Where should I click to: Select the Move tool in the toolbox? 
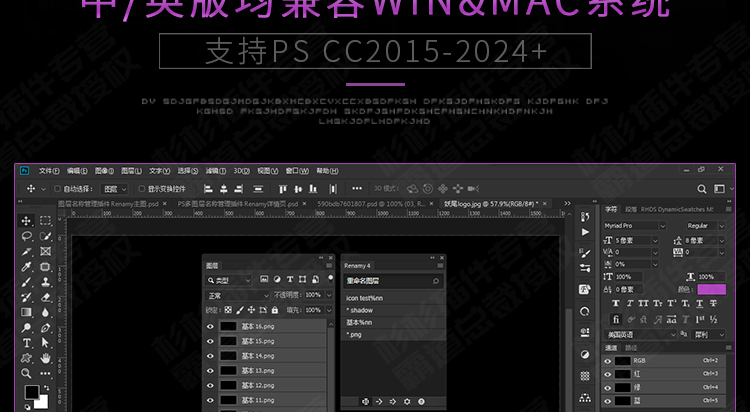[x=26, y=221]
